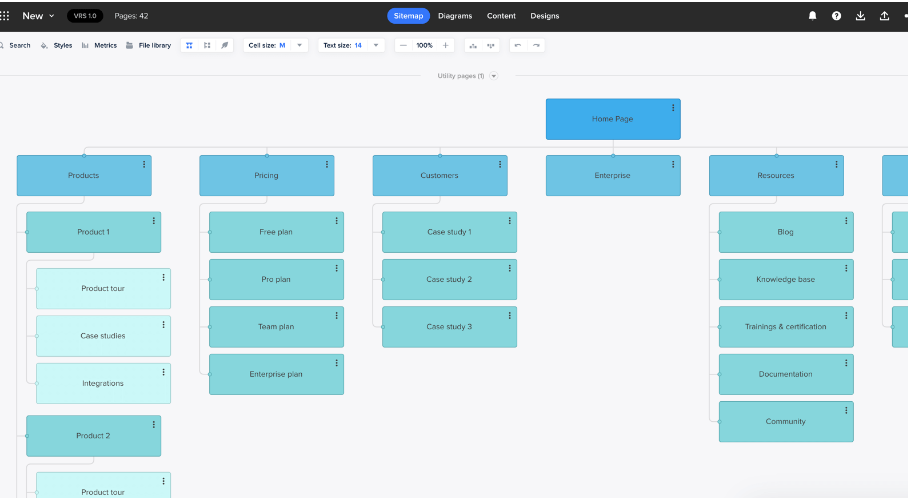Open three-dot menu on Home Page card

point(673,108)
